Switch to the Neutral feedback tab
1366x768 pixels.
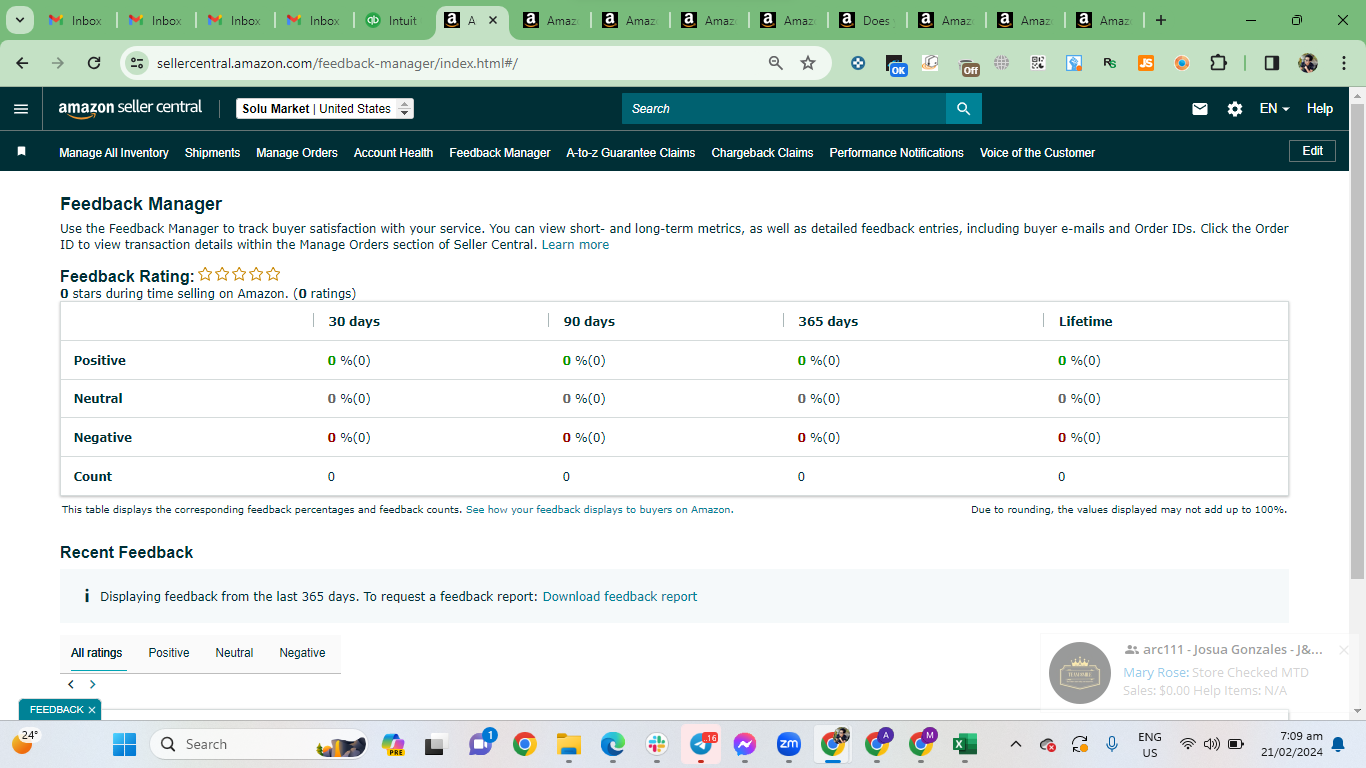234,653
